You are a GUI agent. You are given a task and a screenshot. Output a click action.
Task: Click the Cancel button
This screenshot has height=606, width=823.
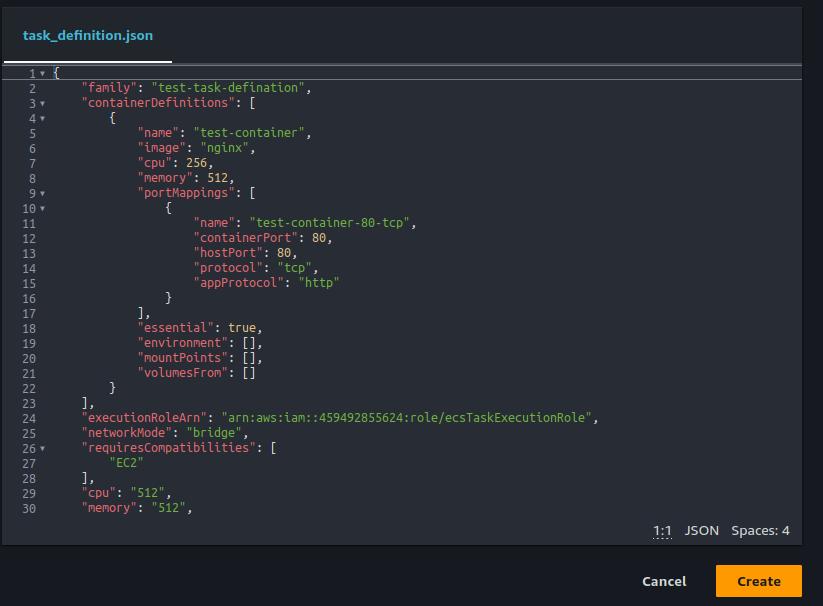tap(664, 581)
